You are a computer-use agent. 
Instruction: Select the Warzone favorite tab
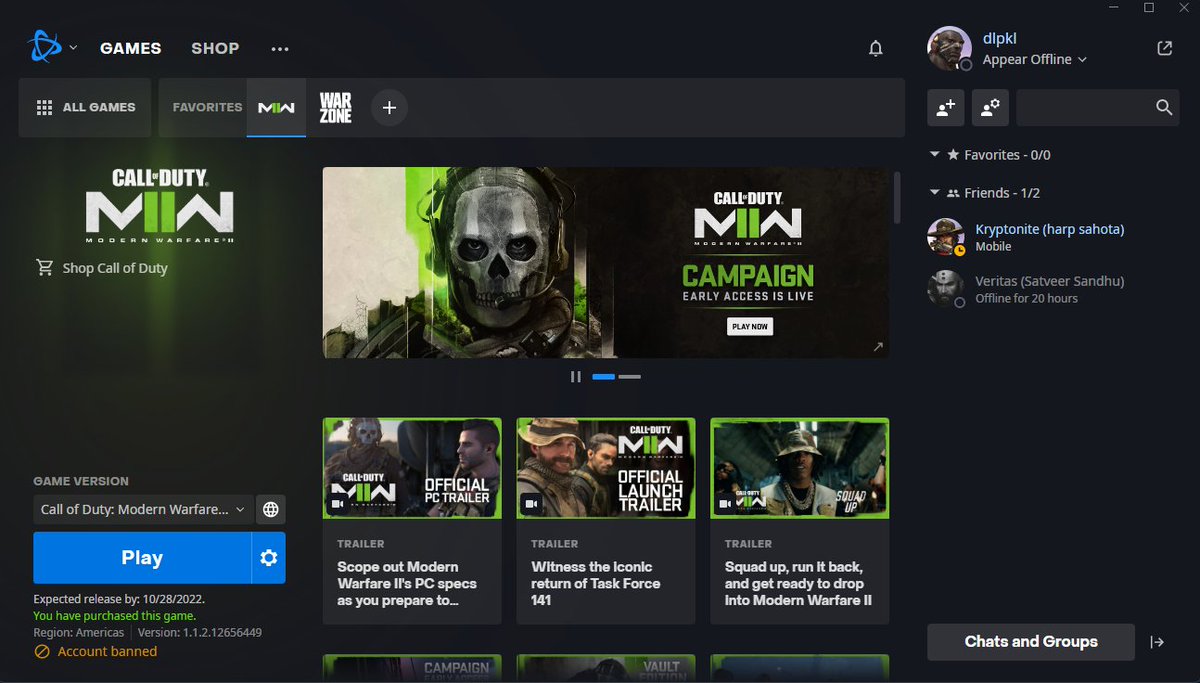pyautogui.click(x=336, y=107)
